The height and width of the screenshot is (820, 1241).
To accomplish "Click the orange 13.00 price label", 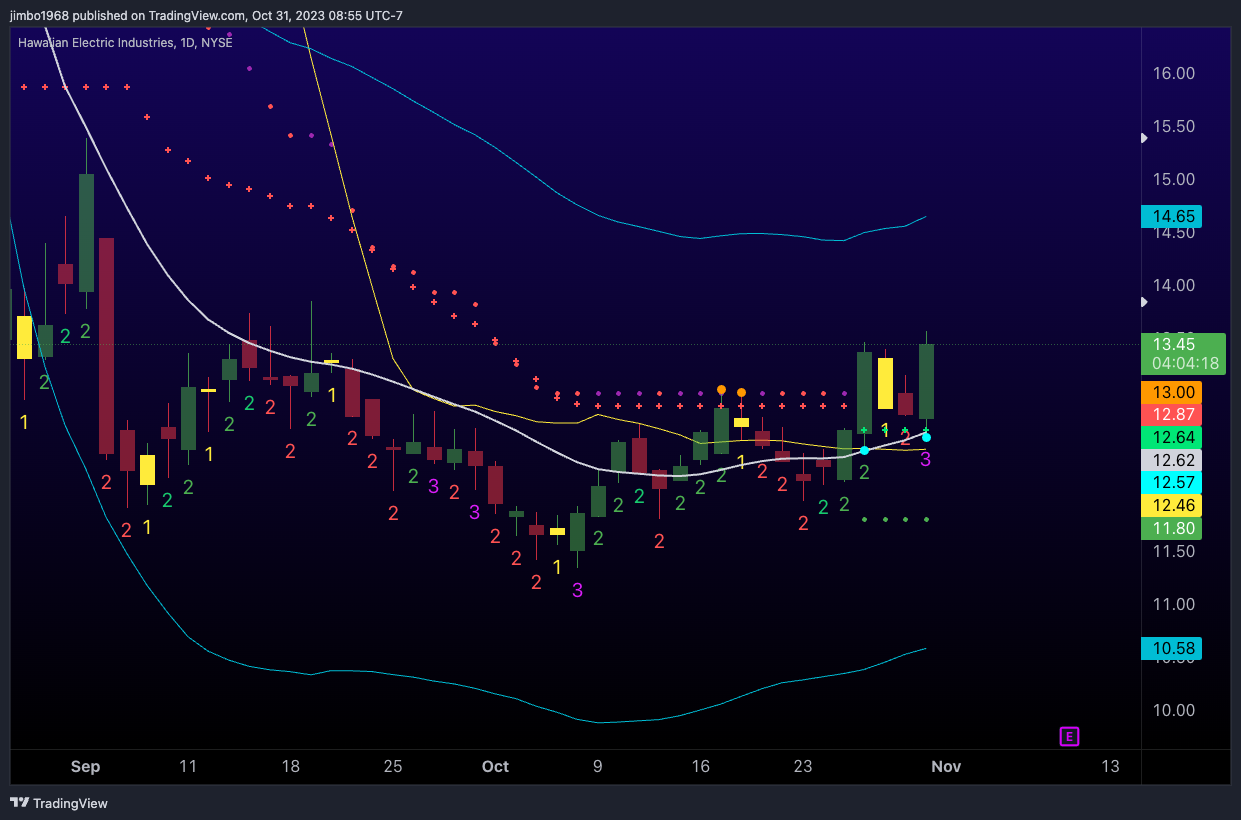I will [x=1171, y=393].
